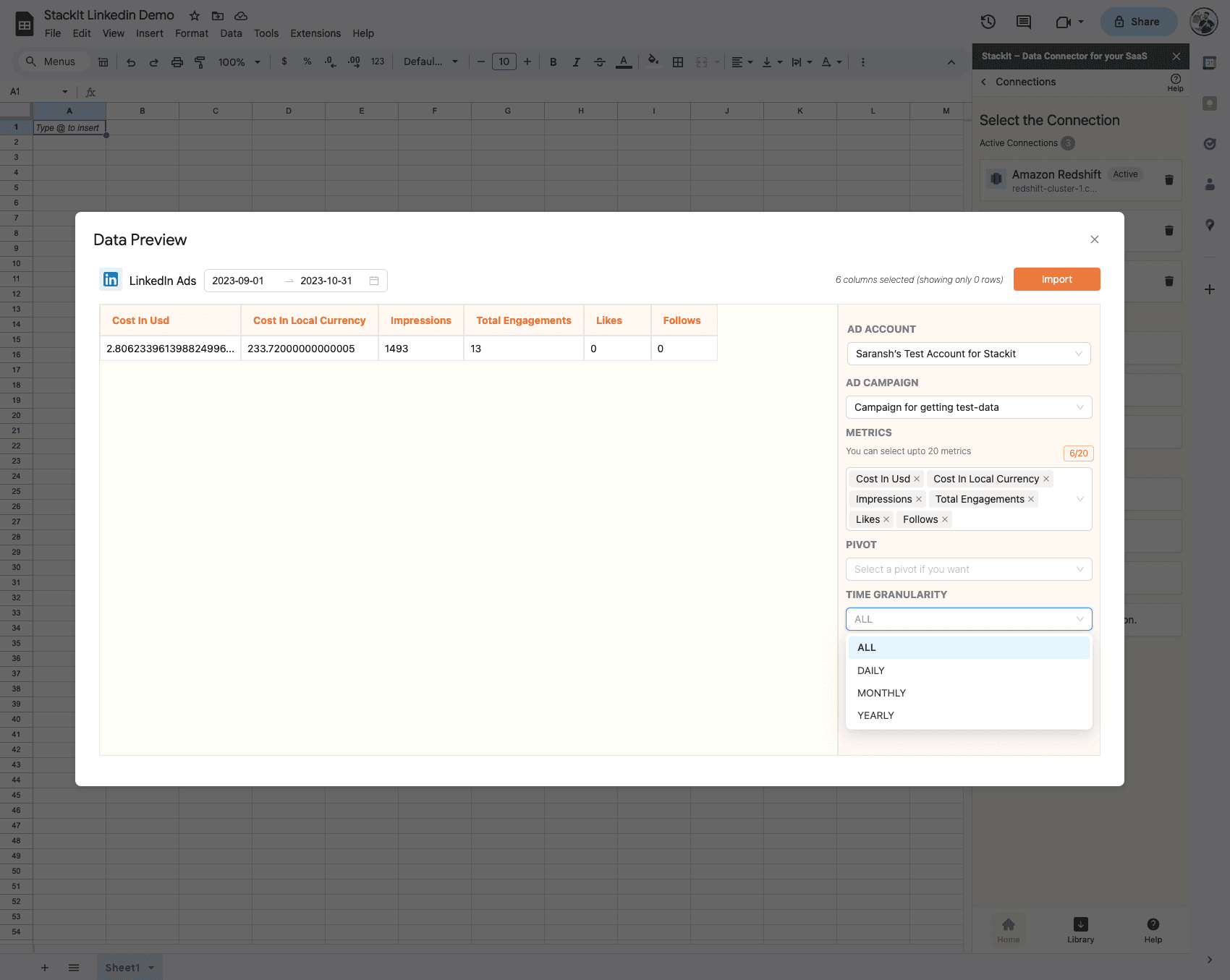Open Help in StackIt sidebar header
1230x980 pixels.
click(x=1176, y=82)
